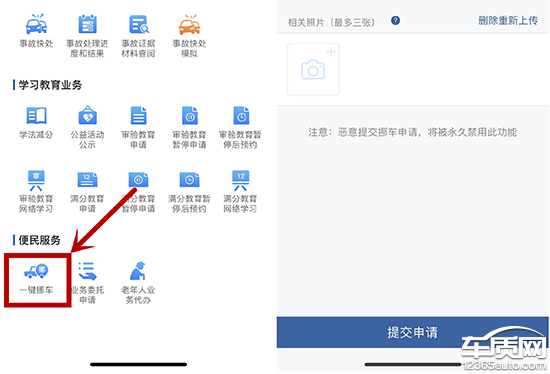Open 审验教育暂停后预约 clock icon
This screenshot has width=550, height=374.
coord(241,115)
